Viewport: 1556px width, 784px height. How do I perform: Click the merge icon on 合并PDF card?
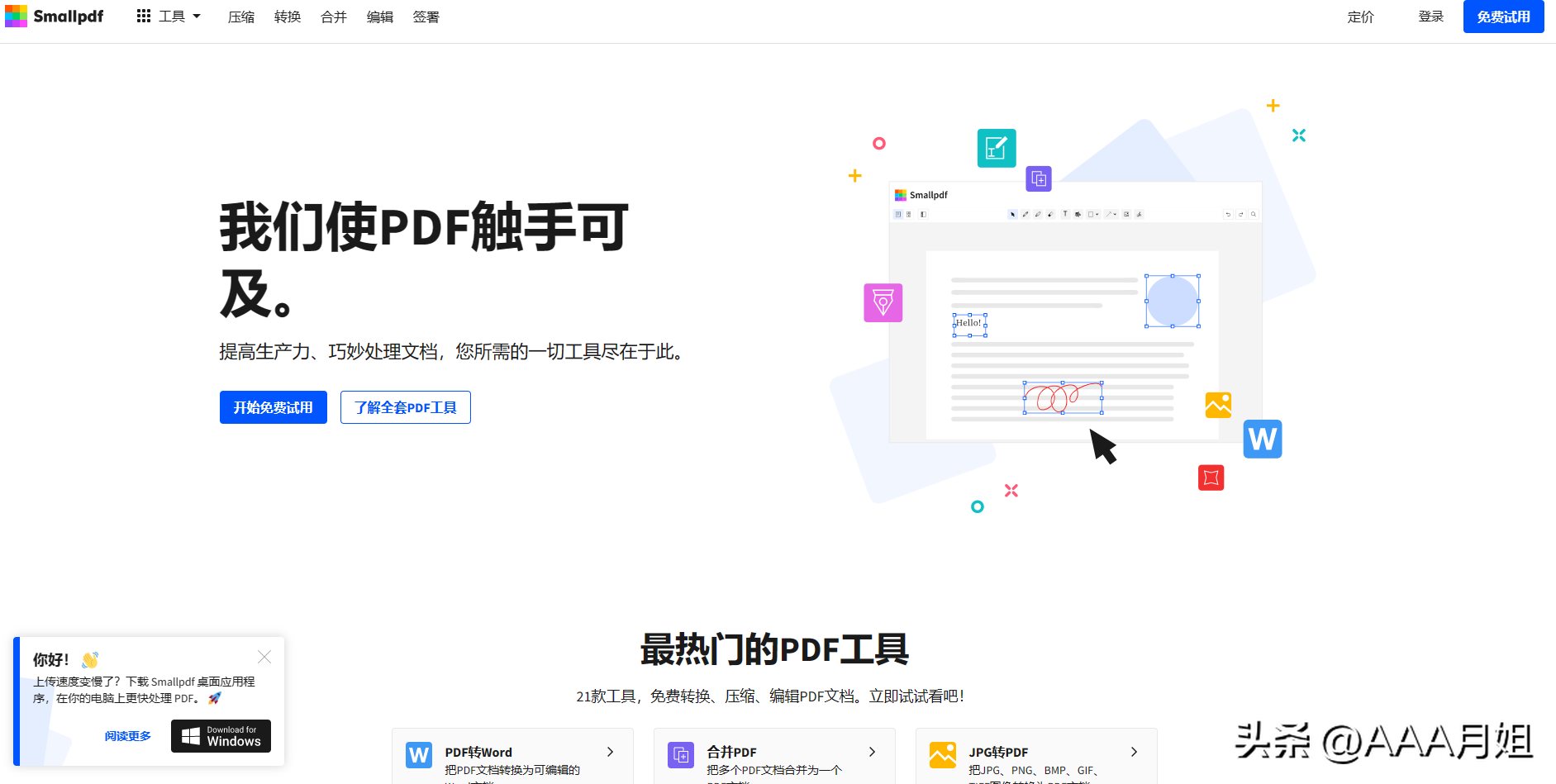tap(681, 755)
